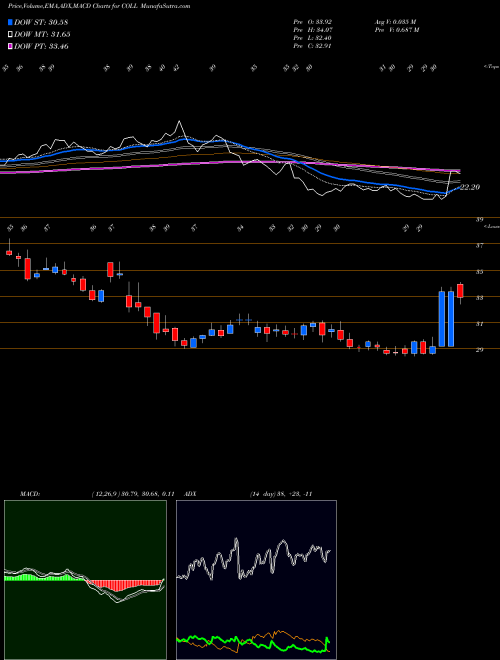Open the dark blue ADX indicator panel
Viewport: 500px width, 660px height.
256,580
